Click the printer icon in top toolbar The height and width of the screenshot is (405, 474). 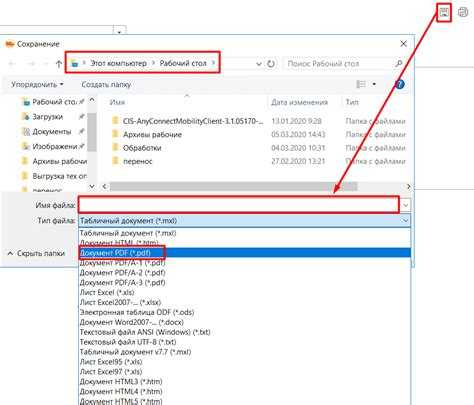(x=463, y=12)
